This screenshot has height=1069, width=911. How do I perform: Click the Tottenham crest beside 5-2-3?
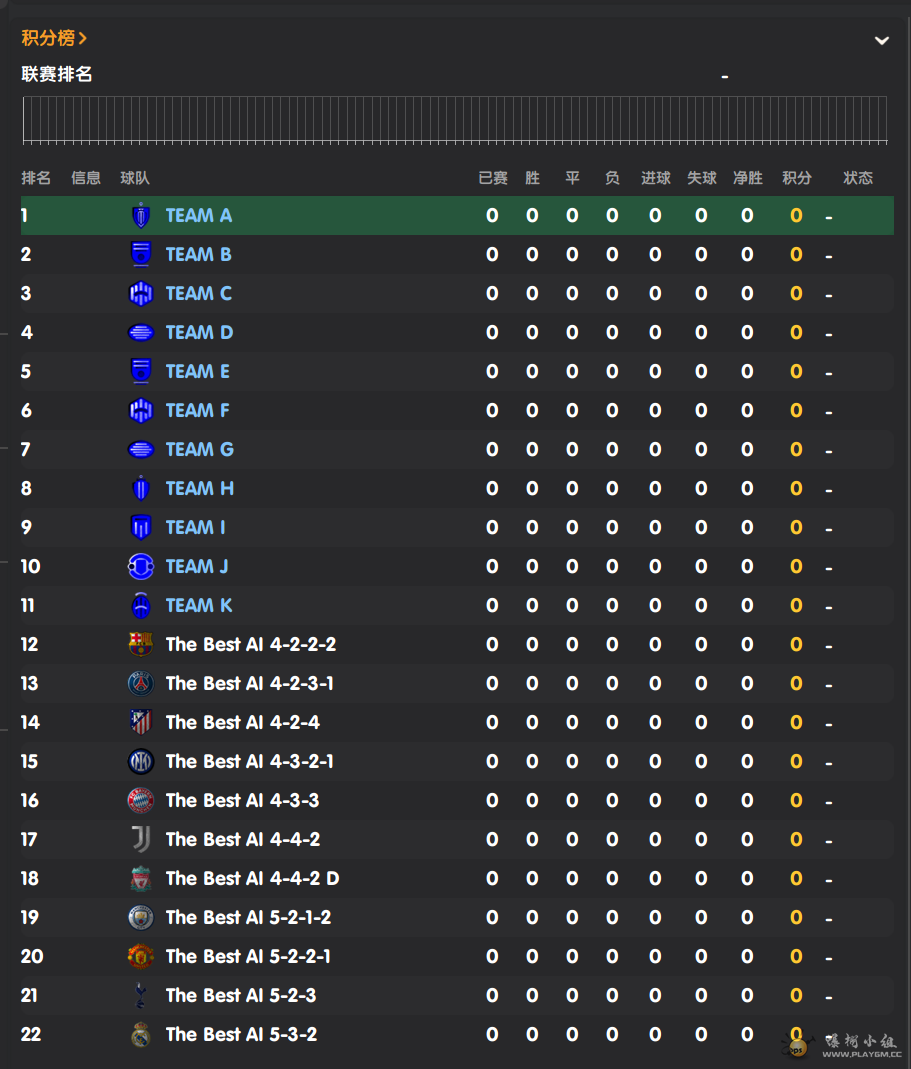(141, 995)
